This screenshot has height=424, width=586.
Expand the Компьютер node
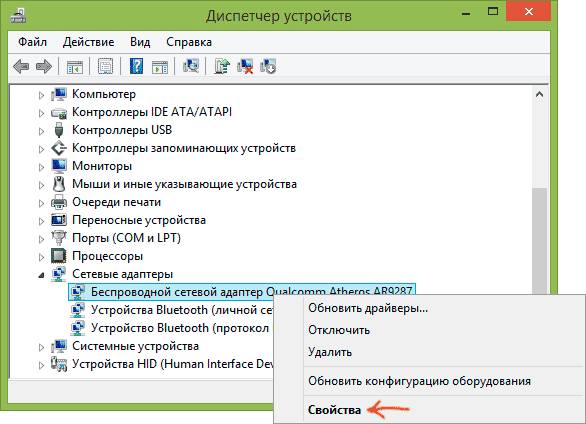tap(41, 95)
